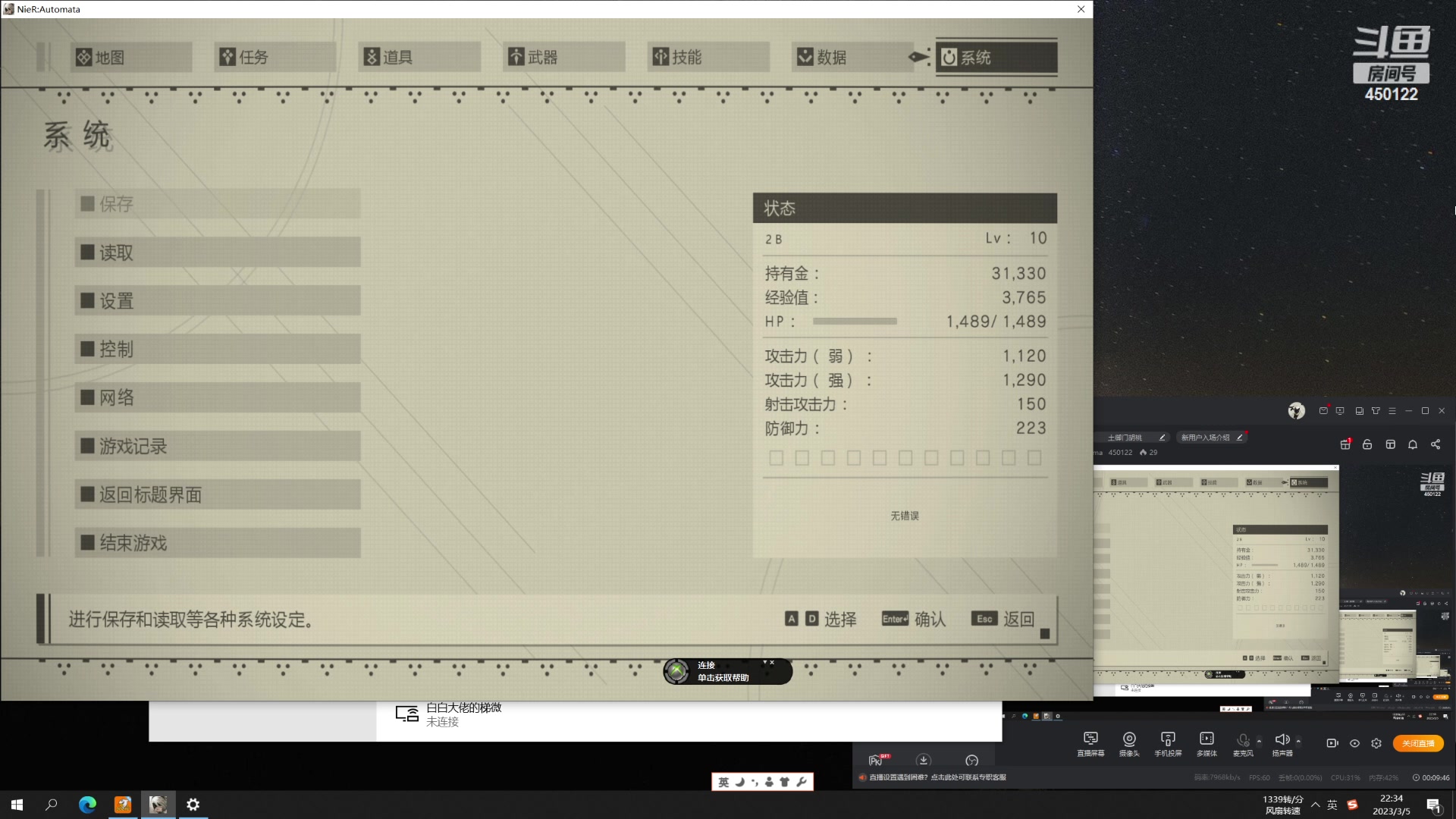Click the recording camera icon

click(1332, 743)
